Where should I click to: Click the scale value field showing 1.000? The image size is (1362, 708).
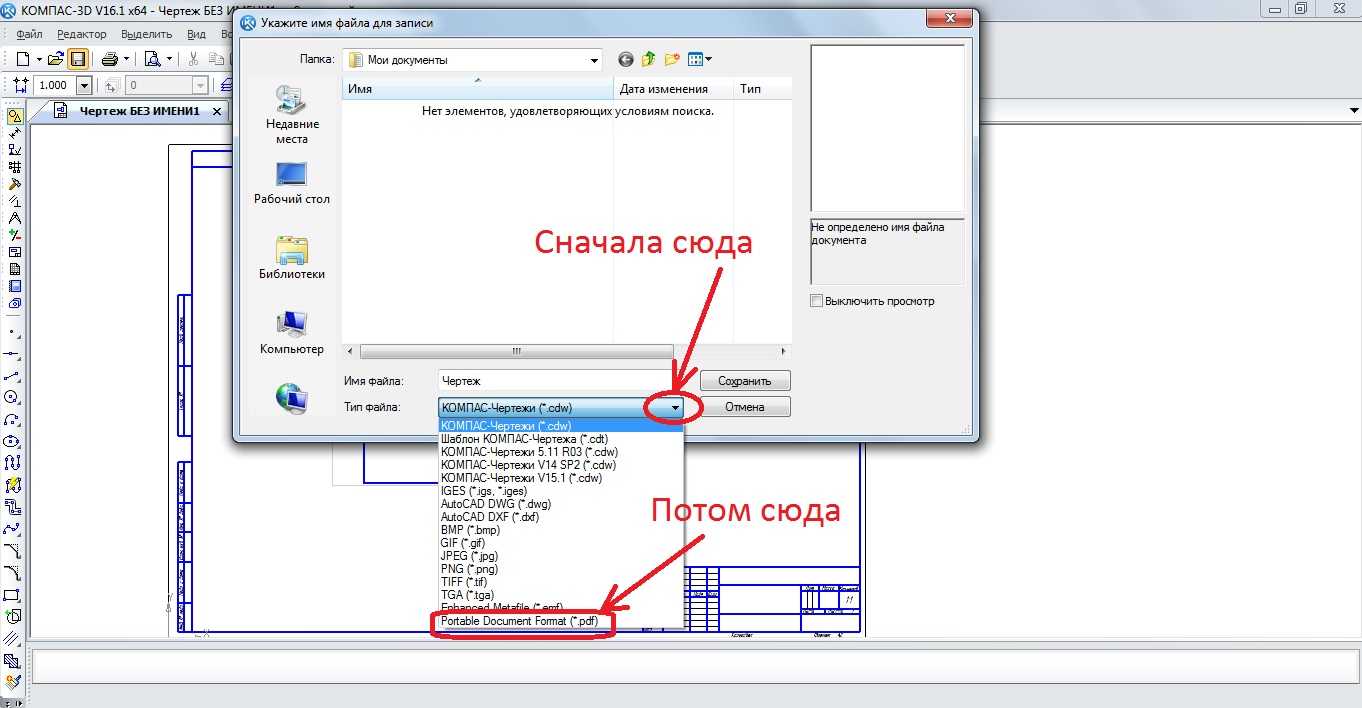pos(54,86)
